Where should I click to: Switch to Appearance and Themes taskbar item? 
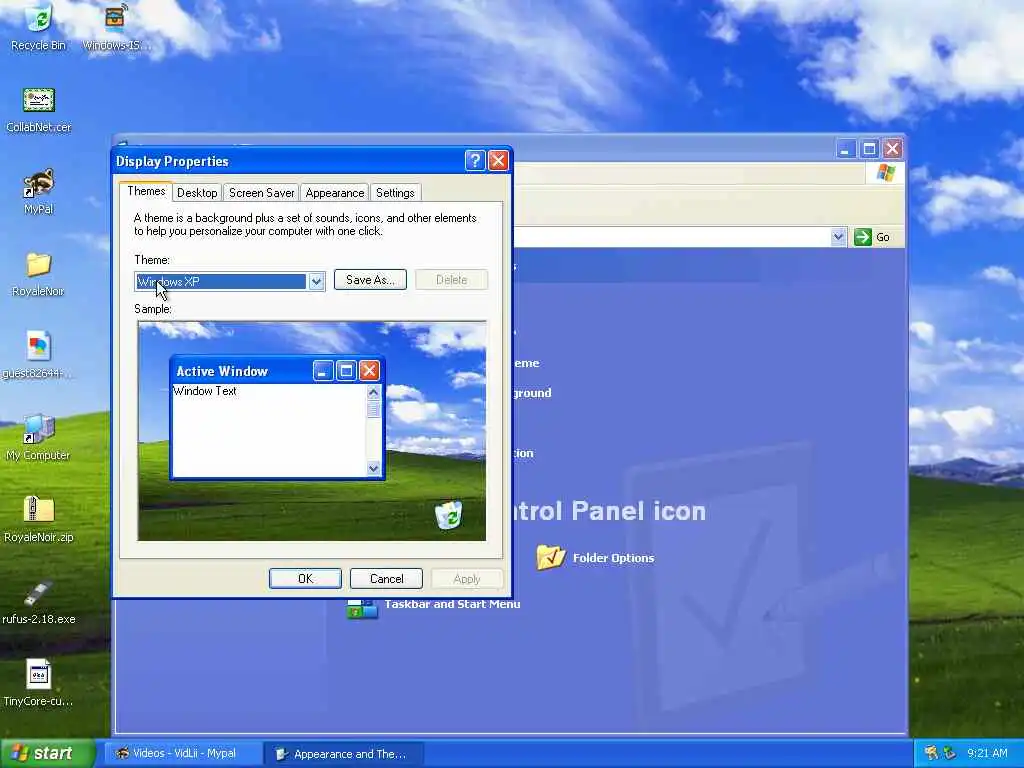(x=345, y=754)
